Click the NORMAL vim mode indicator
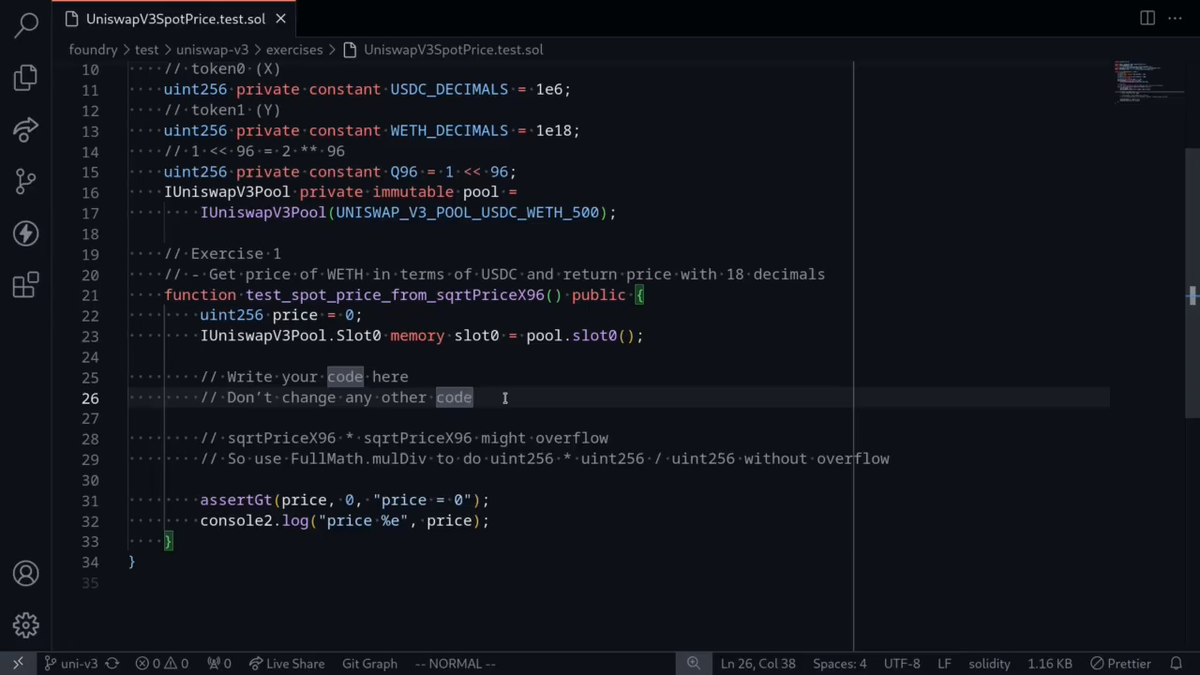The image size is (1200, 675). pyautogui.click(x=455, y=663)
